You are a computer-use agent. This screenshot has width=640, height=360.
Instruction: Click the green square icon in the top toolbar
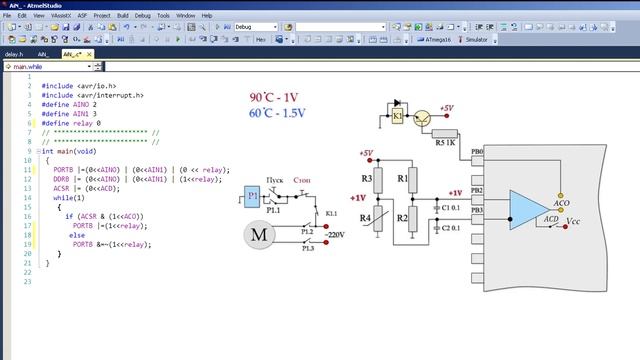pyautogui.click(x=418, y=27)
